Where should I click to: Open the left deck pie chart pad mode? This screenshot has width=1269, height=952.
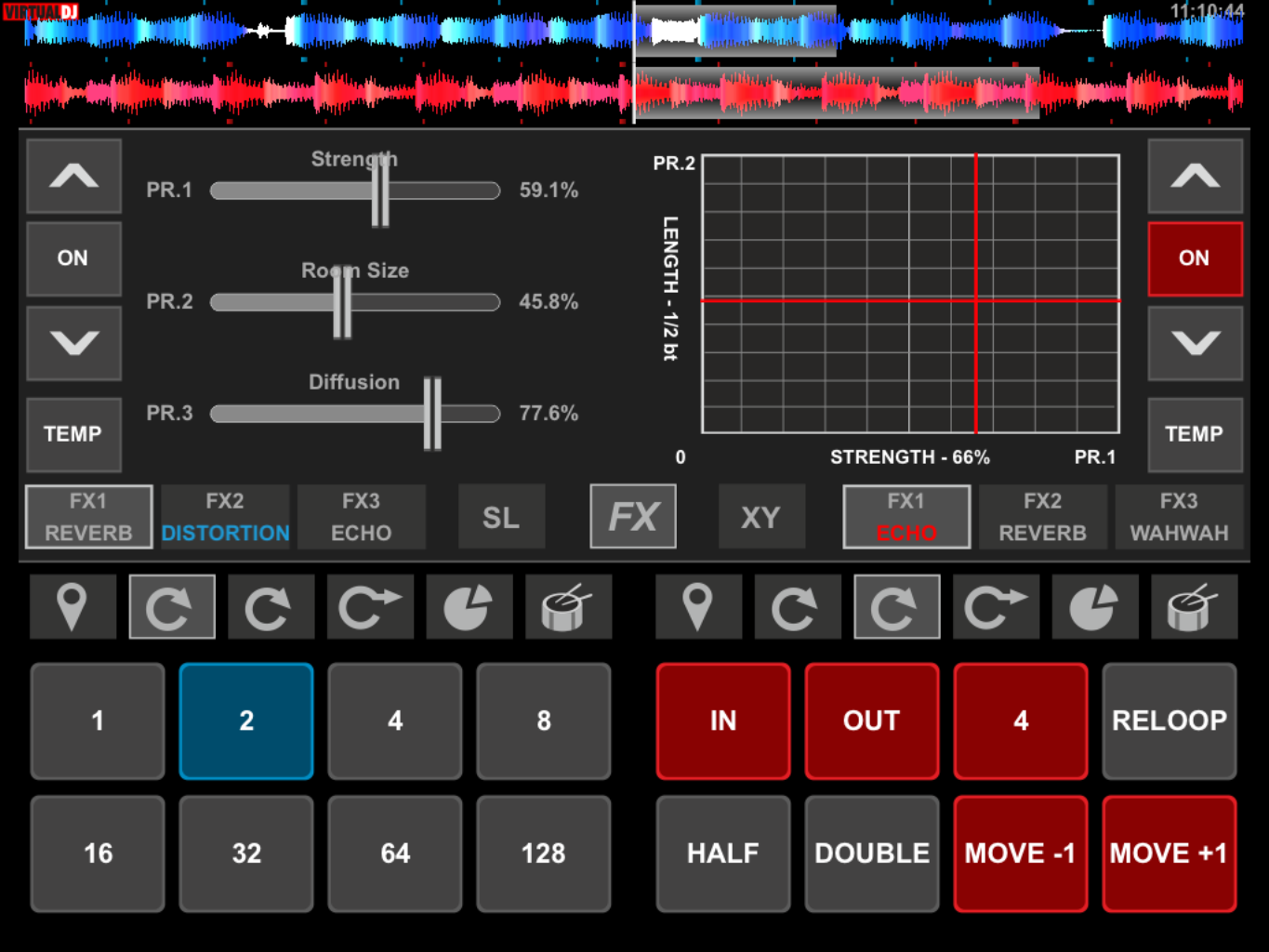pos(469,607)
